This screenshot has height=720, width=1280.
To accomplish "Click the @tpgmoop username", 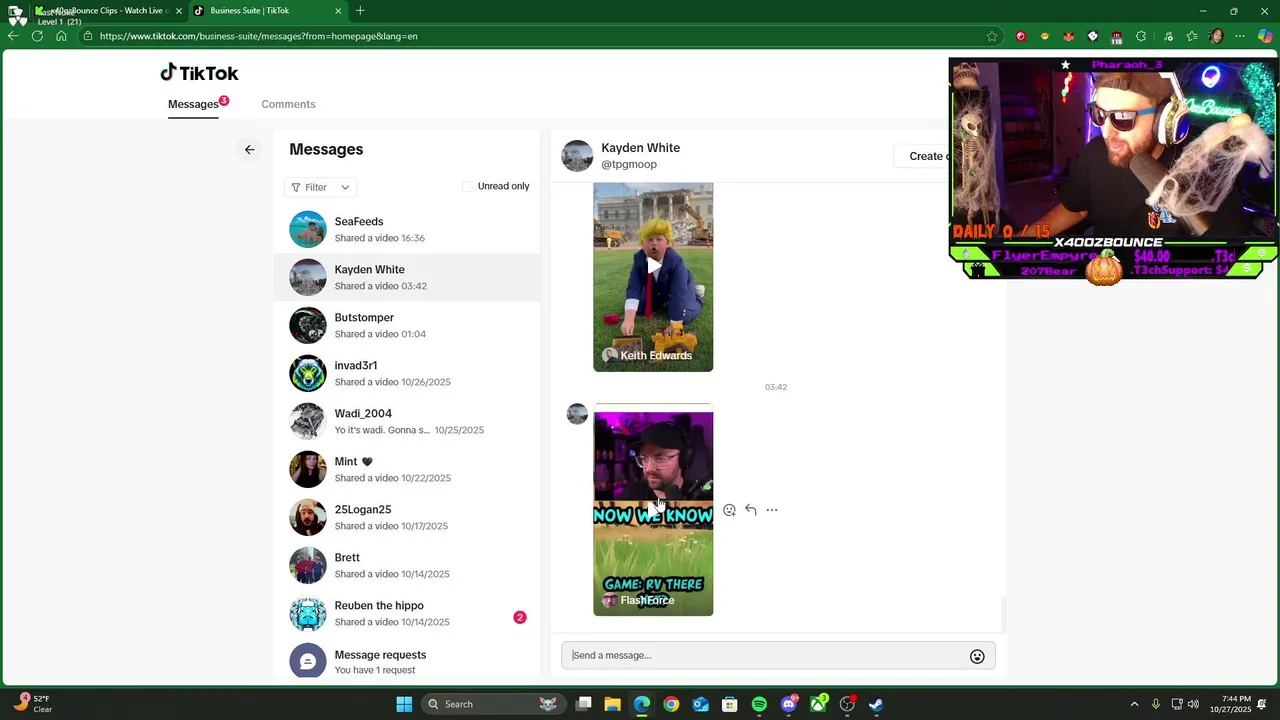I will point(629,164).
